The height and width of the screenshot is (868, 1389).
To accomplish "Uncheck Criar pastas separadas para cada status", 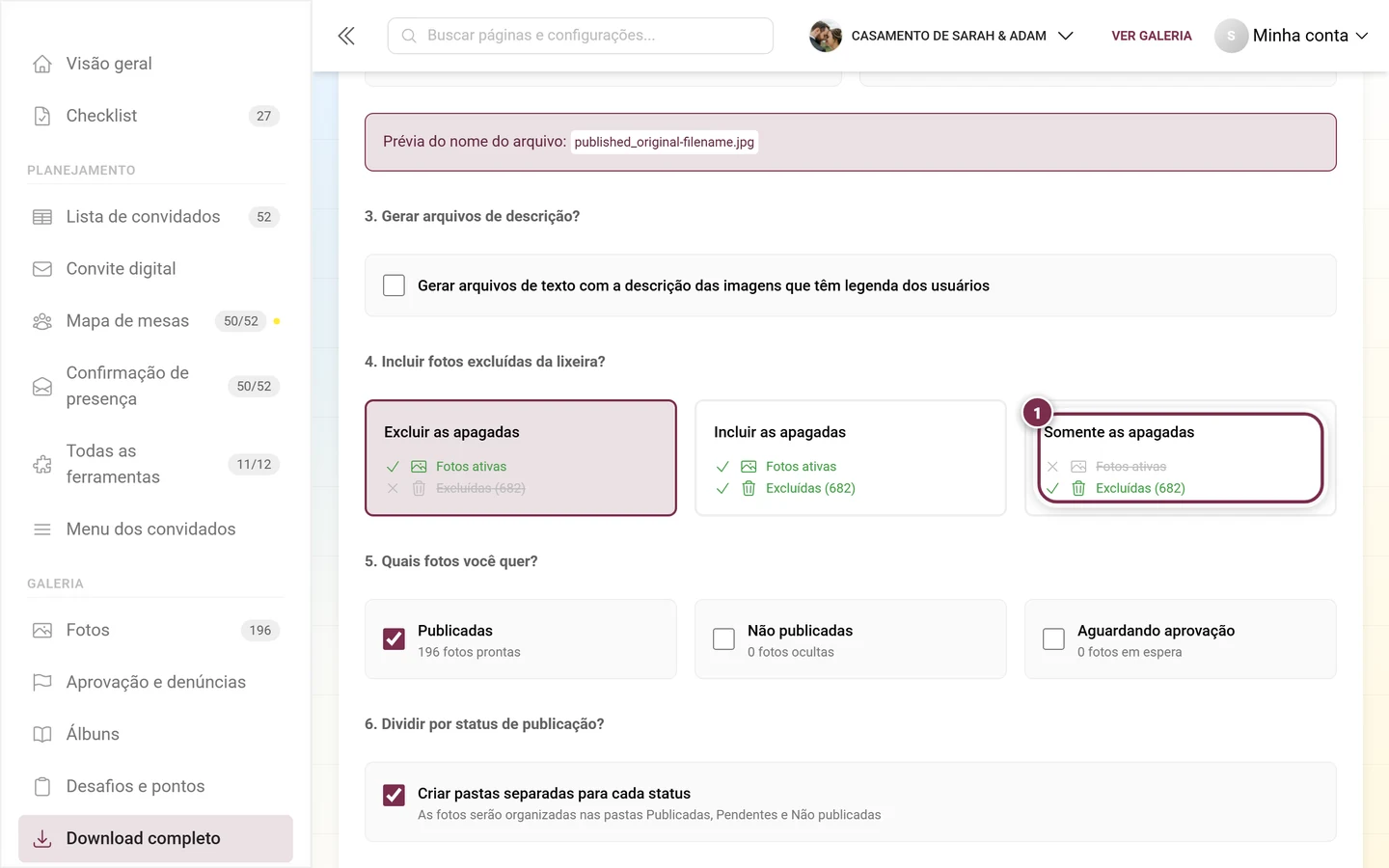I will point(394,795).
